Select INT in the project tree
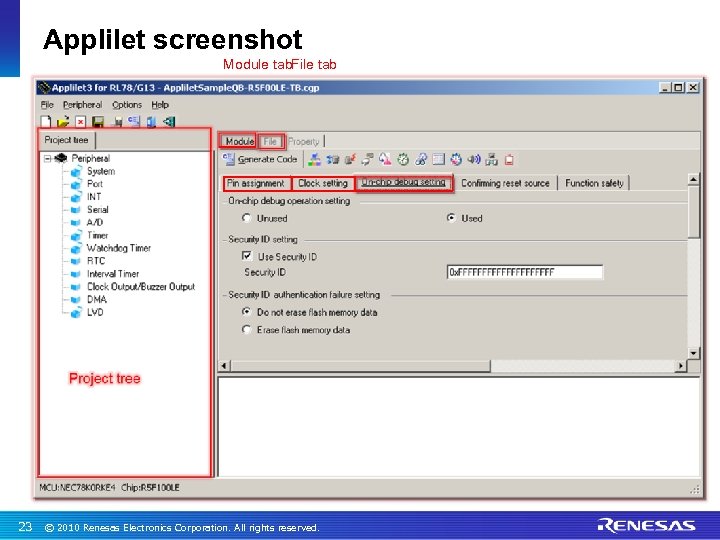The width and height of the screenshot is (720, 540). click(x=94, y=197)
